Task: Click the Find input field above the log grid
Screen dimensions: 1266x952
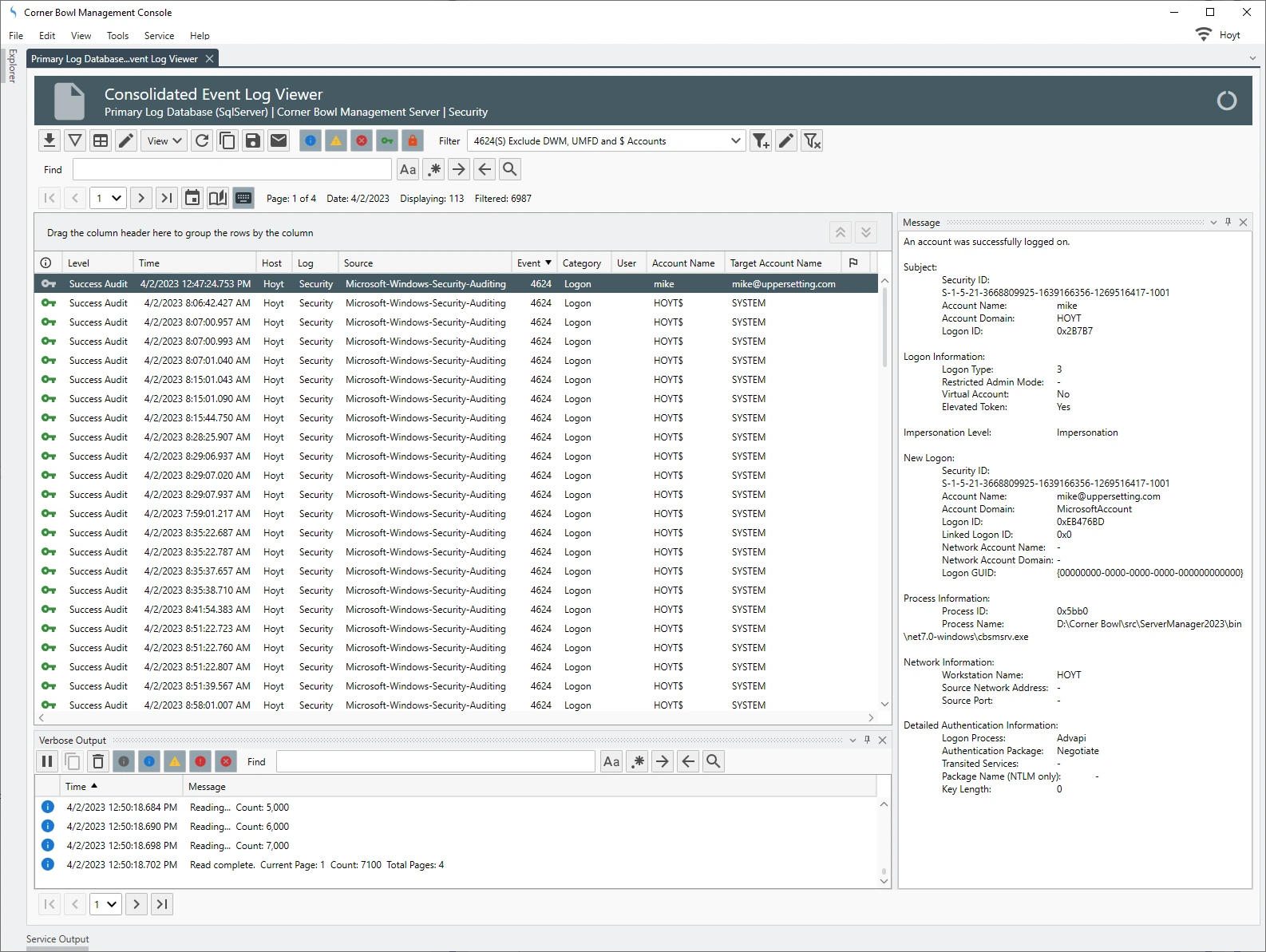Action: point(232,169)
